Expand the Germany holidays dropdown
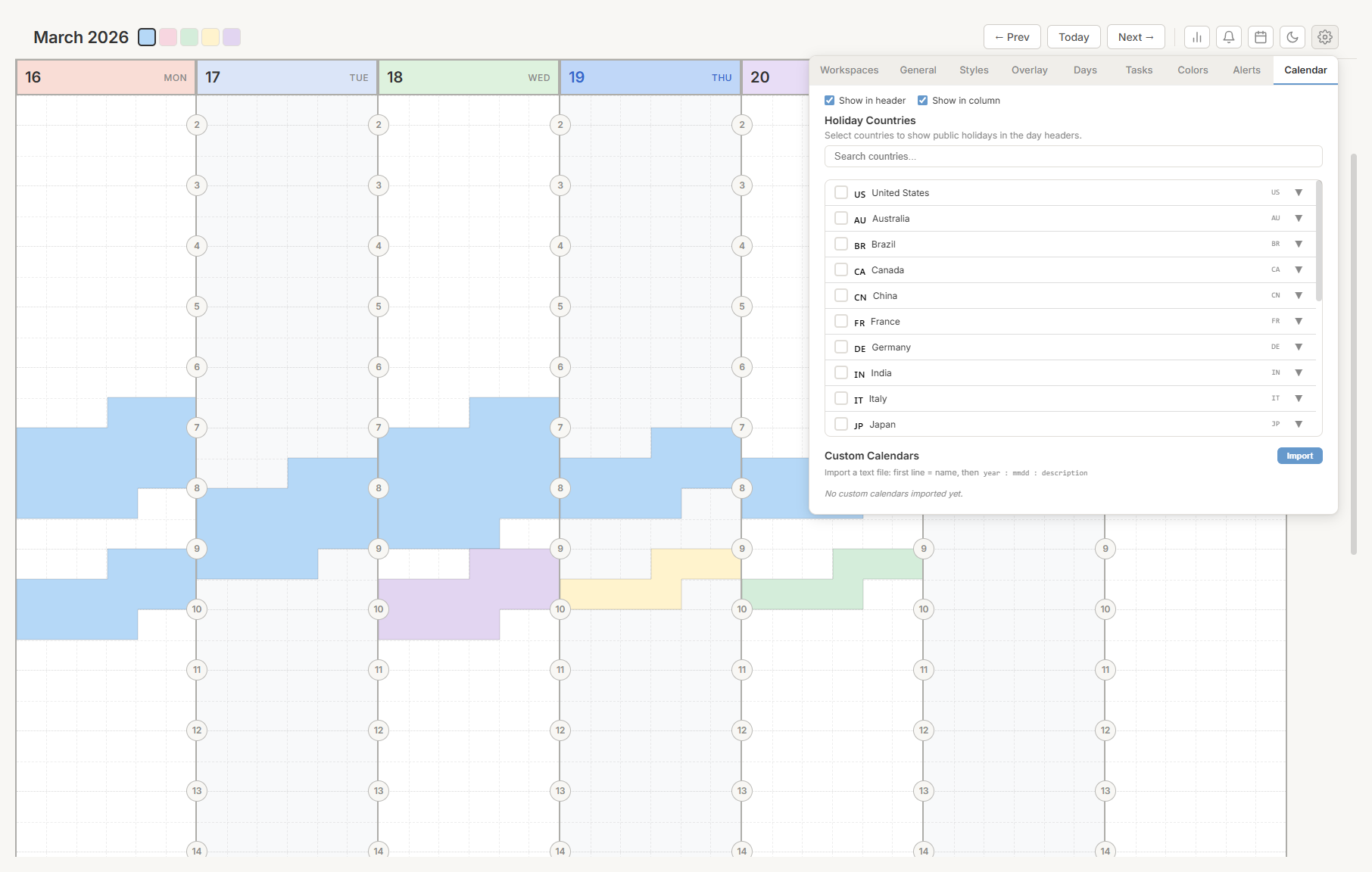Viewport: 1372px width, 872px height. pos(1299,347)
